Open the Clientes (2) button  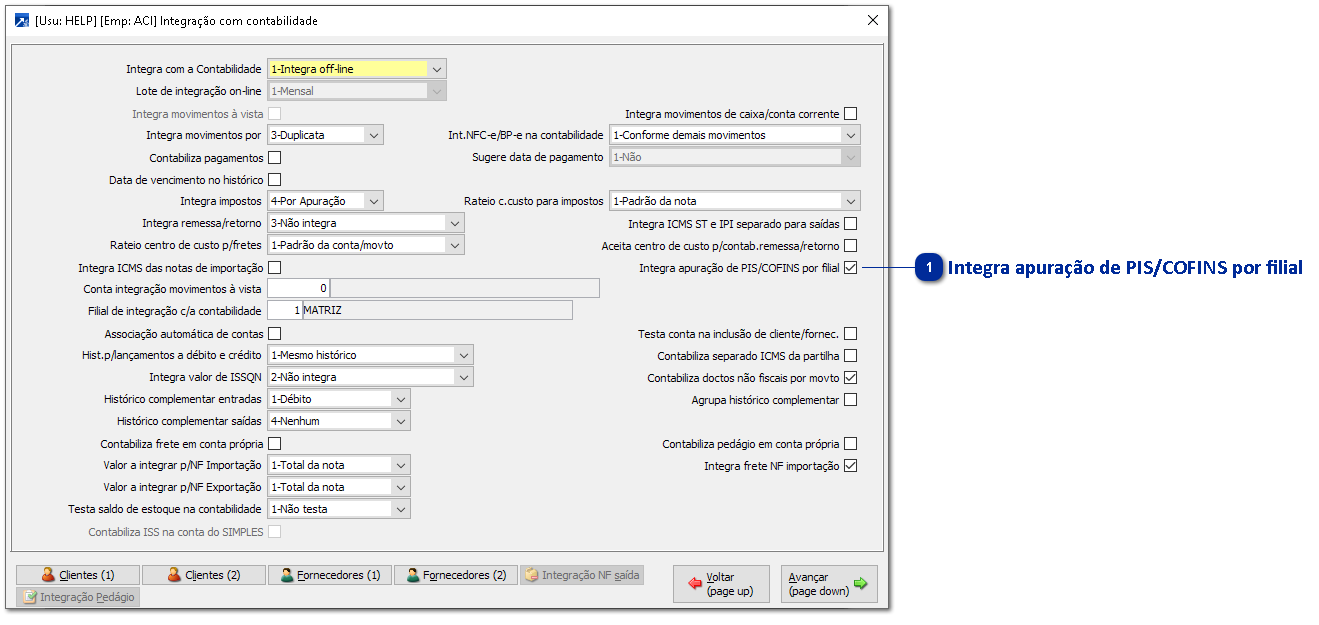point(204,575)
